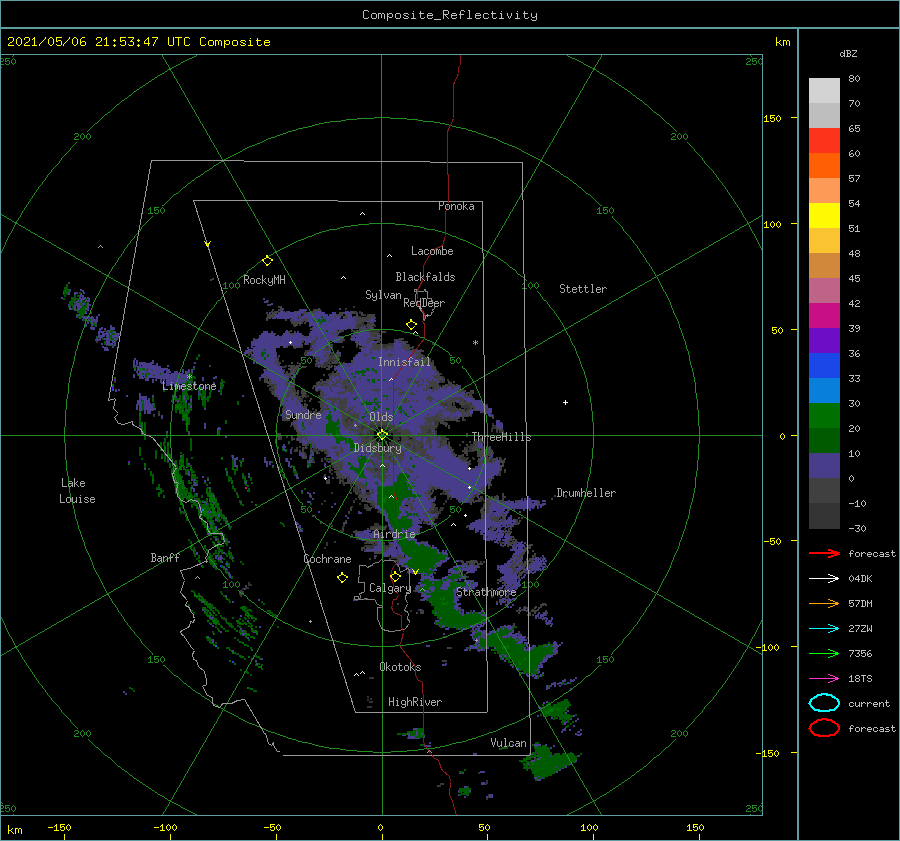Click the Calgary city label
The height and width of the screenshot is (841, 900).
pyautogui.click(x=390, y=588)
